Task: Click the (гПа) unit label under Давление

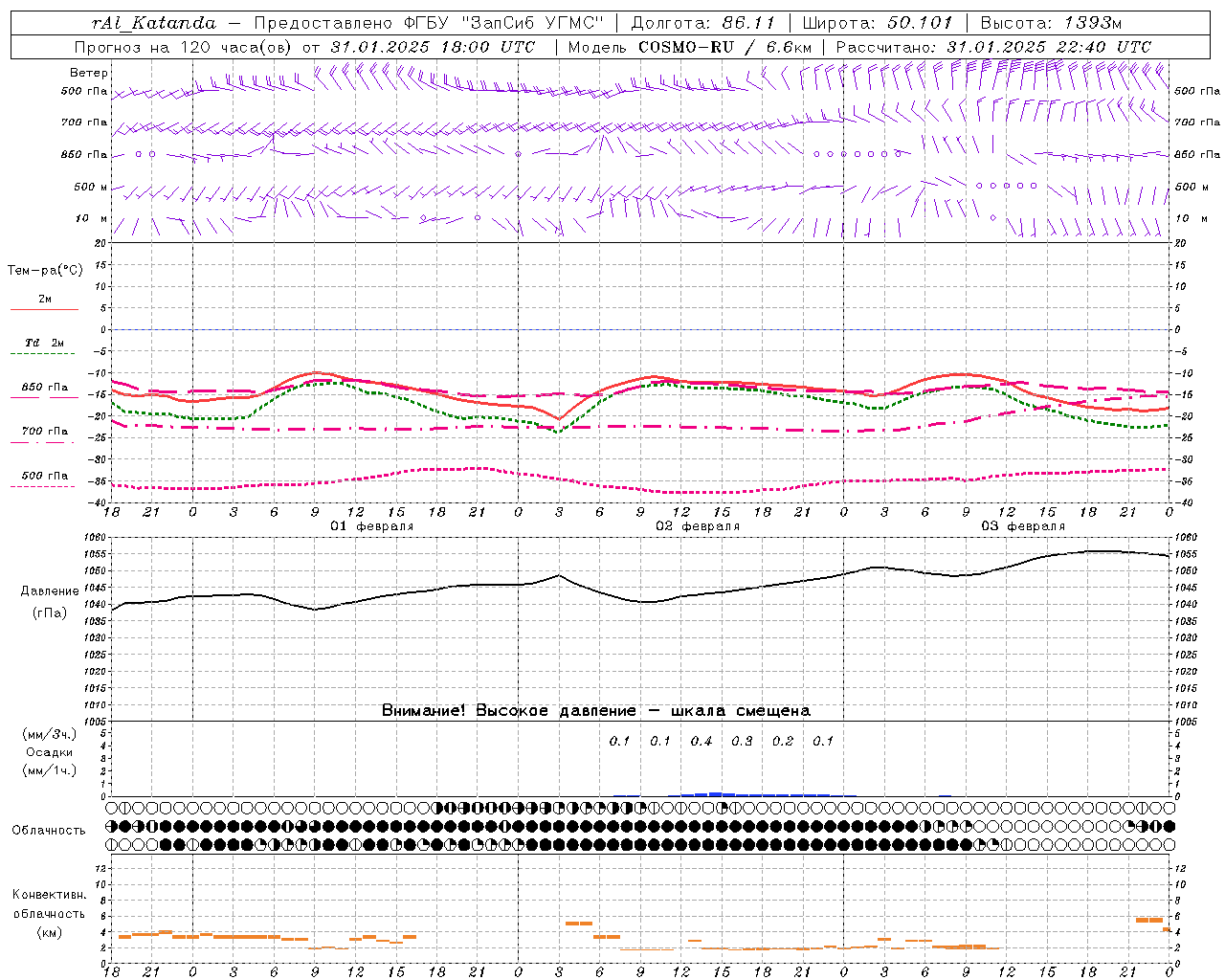Action: click(50, 613)
